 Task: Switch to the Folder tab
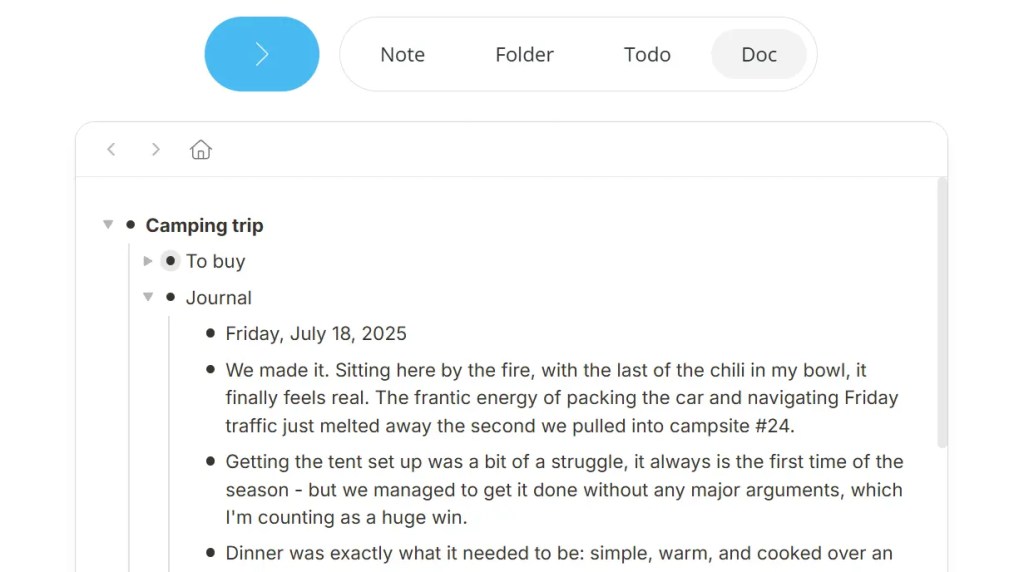point(524,54)
